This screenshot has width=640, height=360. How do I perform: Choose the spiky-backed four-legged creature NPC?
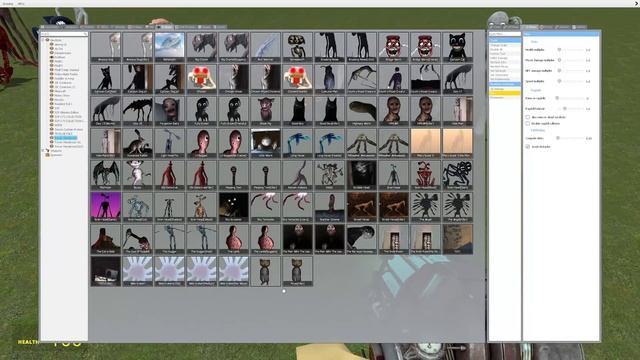(x=137, y=111)
